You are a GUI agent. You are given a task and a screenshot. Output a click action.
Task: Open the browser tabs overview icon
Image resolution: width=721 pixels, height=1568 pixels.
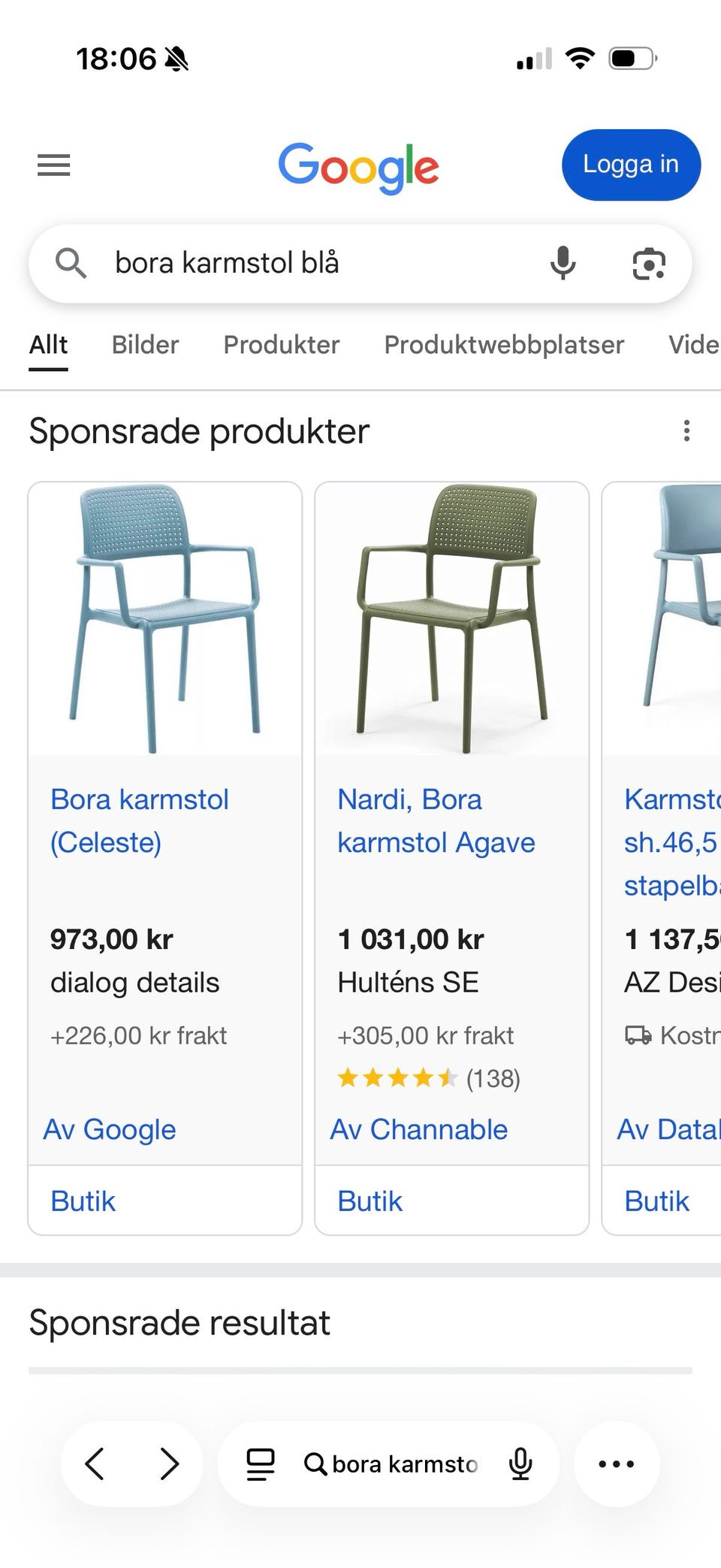[261, 1464]
